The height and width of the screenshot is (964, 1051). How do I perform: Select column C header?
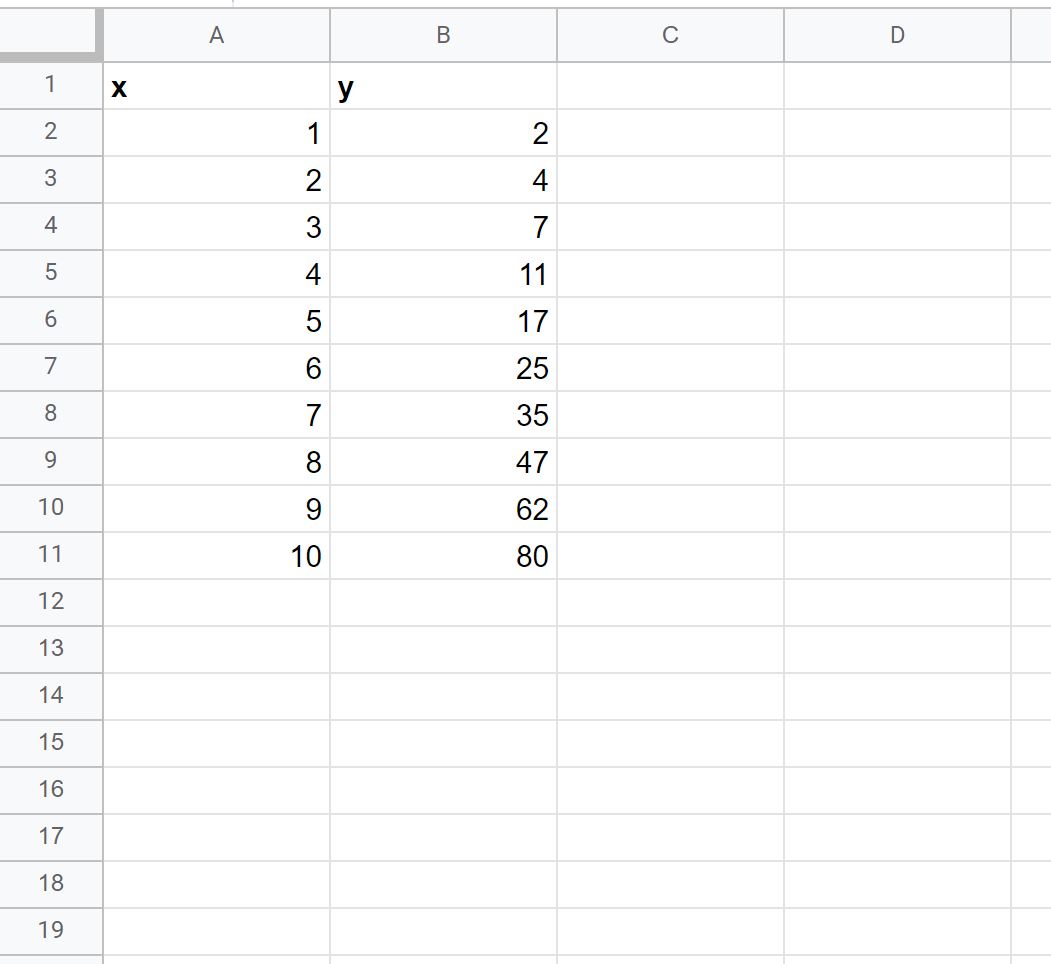[669, 35]
